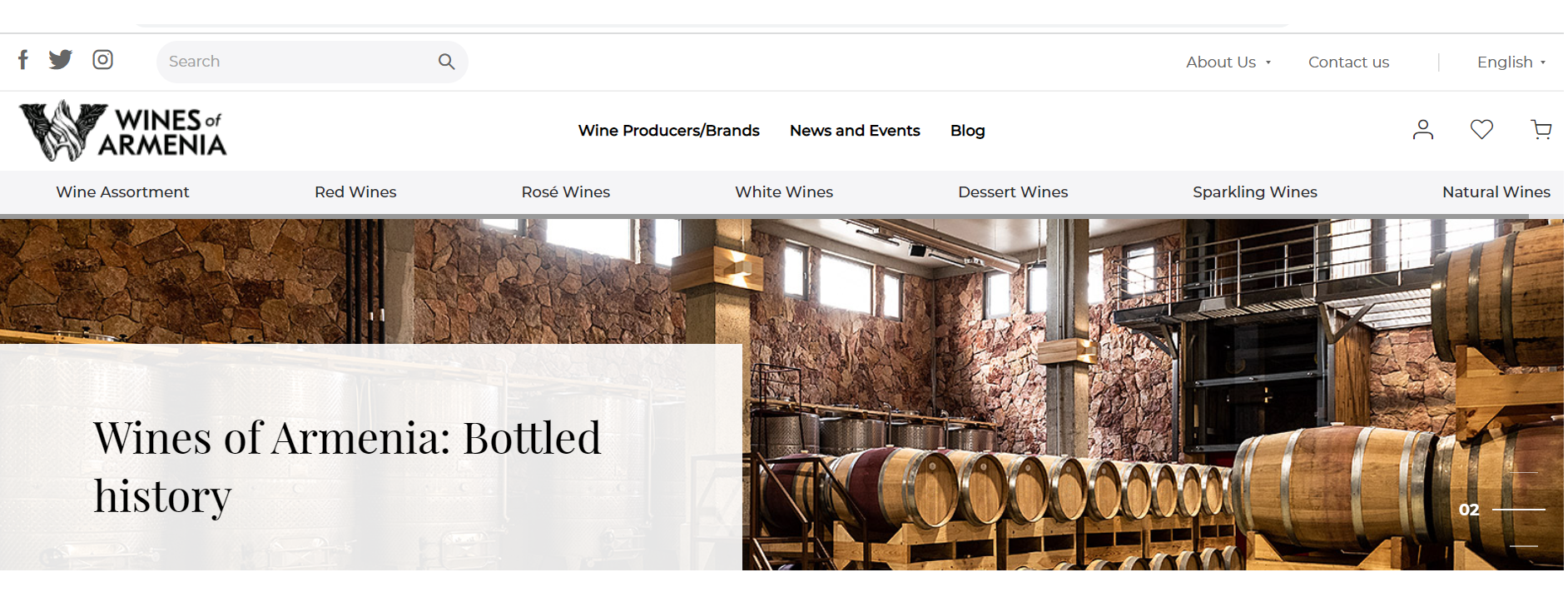Click the Bottled history banner headline

point(347,466)
